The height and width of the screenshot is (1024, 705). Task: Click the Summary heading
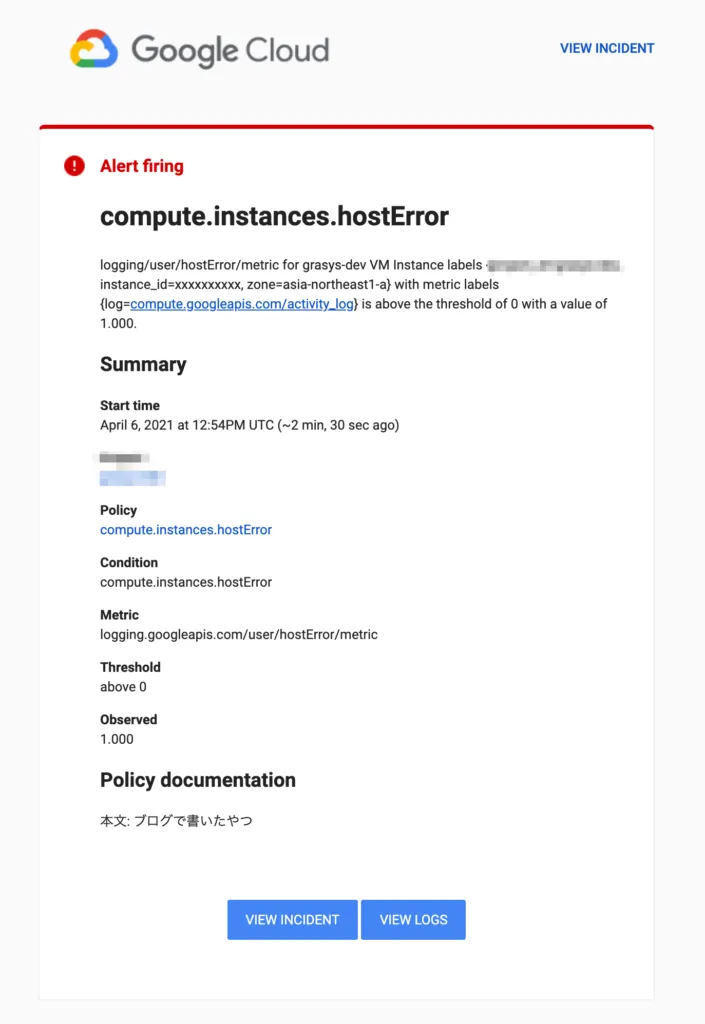pyautogui.click(x=143, y=364)
